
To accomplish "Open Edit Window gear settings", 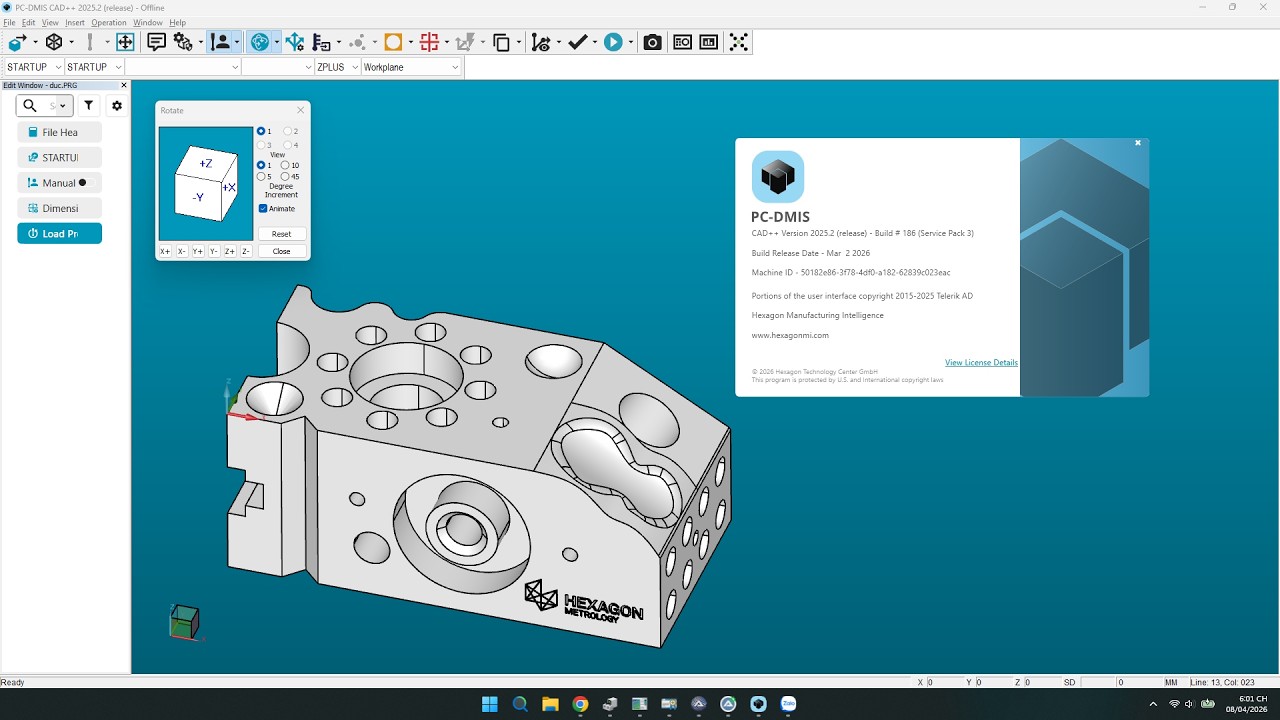I will coord(117,105).
